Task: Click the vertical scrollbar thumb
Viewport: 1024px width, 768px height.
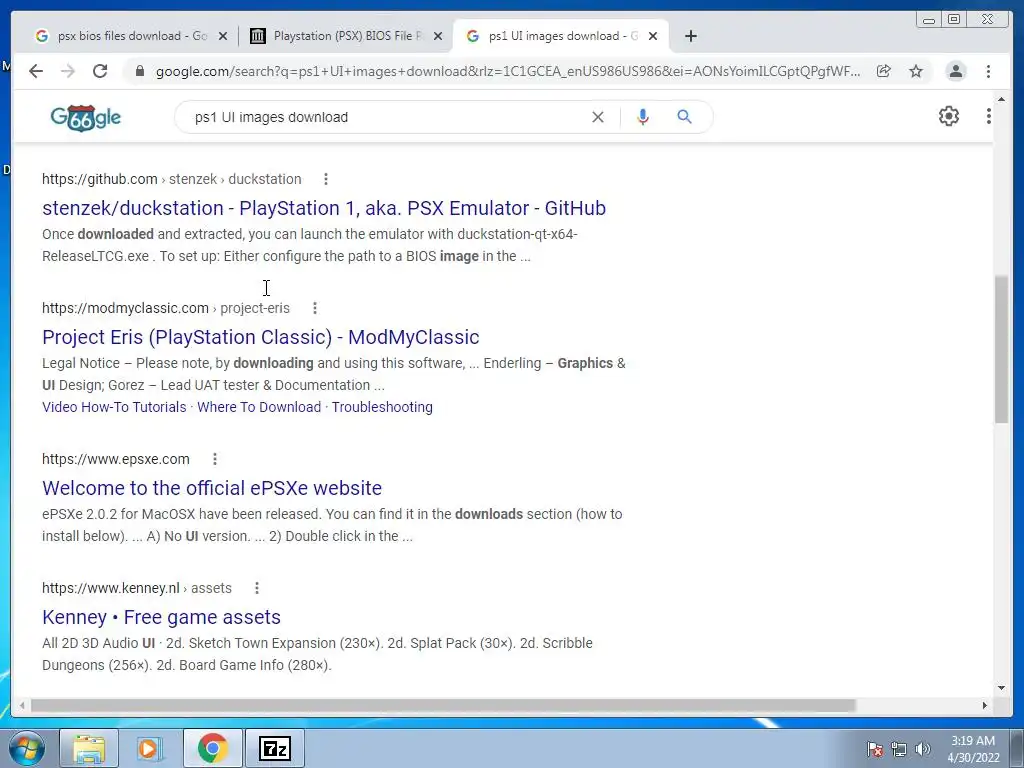Action: point(1002,349)
